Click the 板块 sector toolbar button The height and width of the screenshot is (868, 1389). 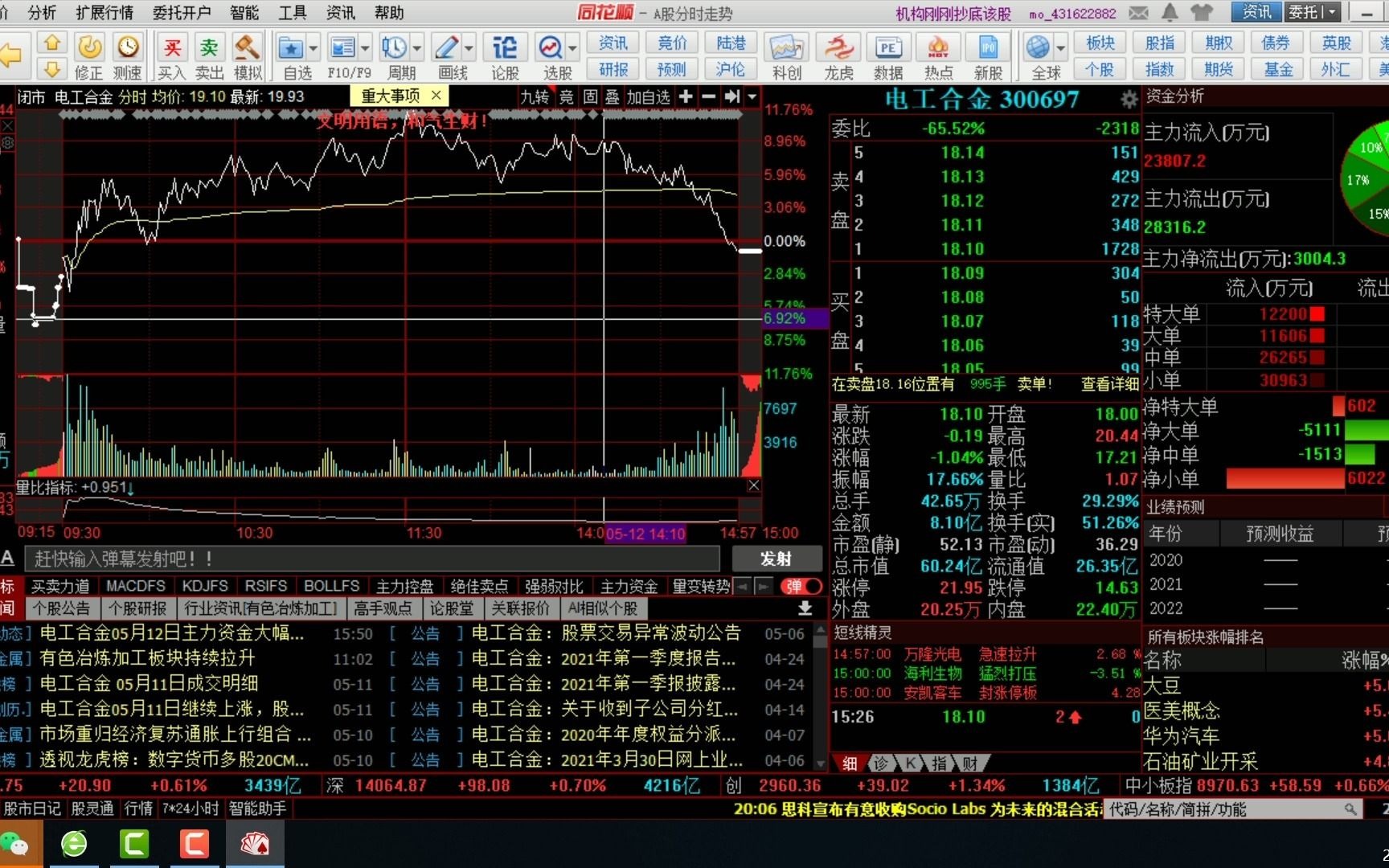pos(1100,43)
